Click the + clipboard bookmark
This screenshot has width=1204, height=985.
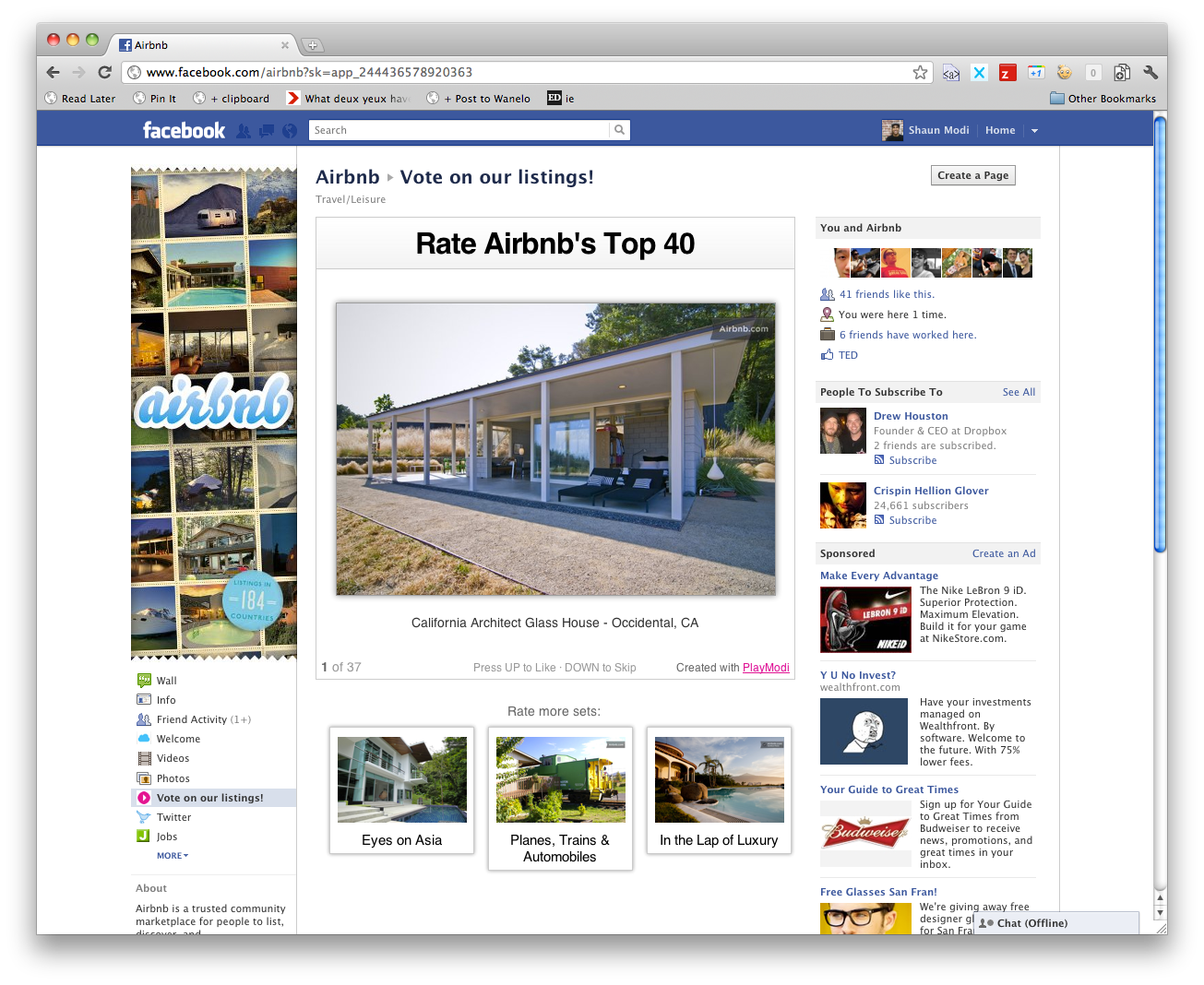(x=232, y=99)
